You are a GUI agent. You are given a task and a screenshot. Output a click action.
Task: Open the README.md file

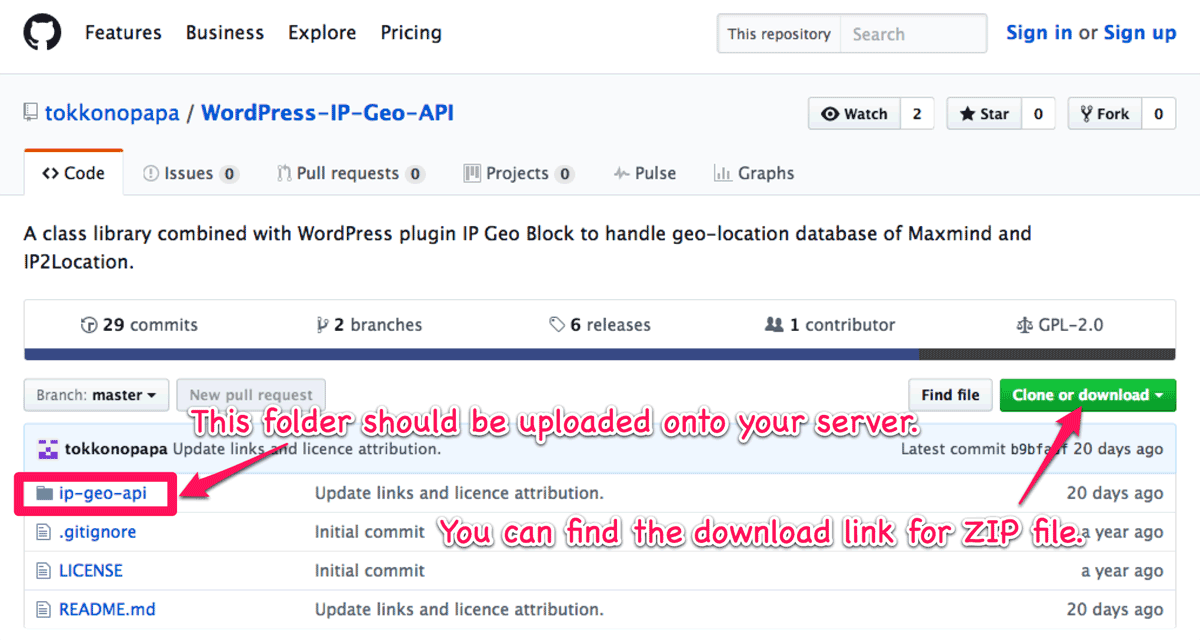(107, 609)
